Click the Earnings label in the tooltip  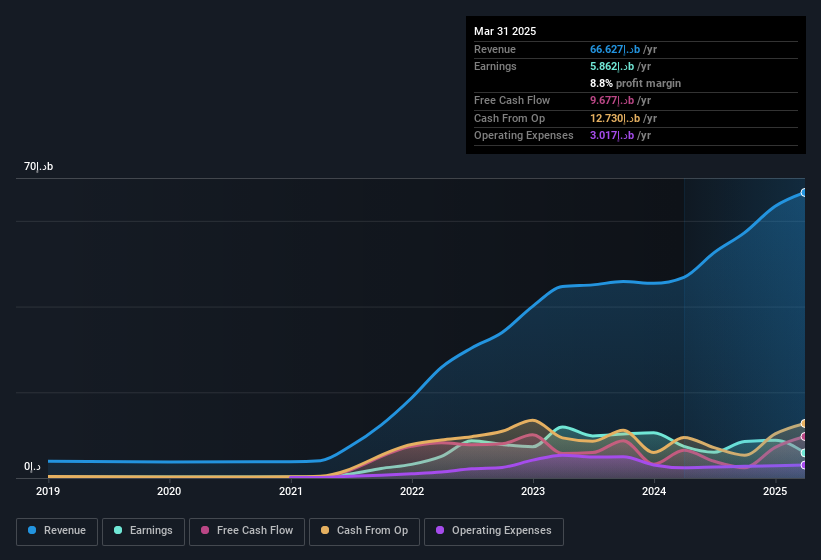point(495,66)
